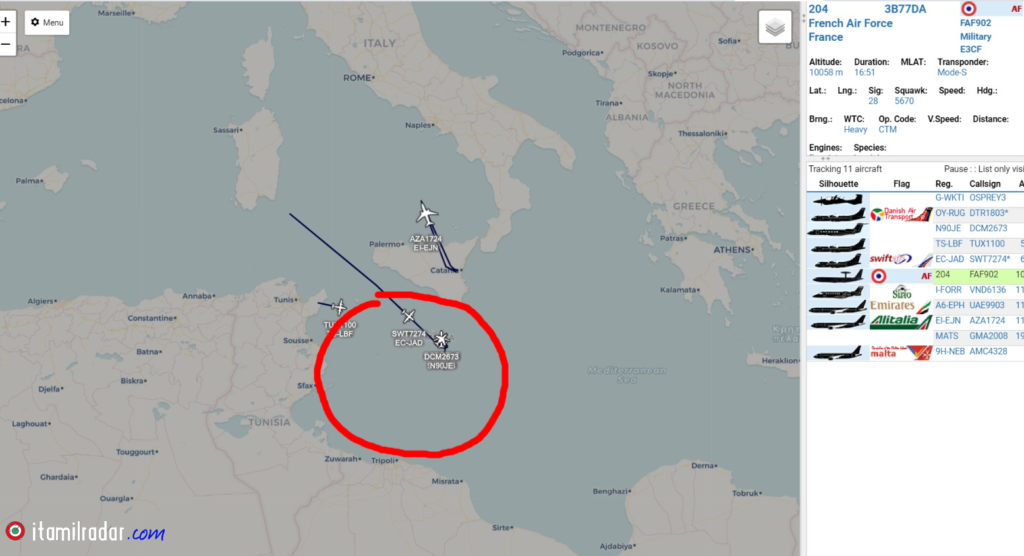Open the map layers selector icon
This screenshot has height=556, width=1024.
pos(775,27)
